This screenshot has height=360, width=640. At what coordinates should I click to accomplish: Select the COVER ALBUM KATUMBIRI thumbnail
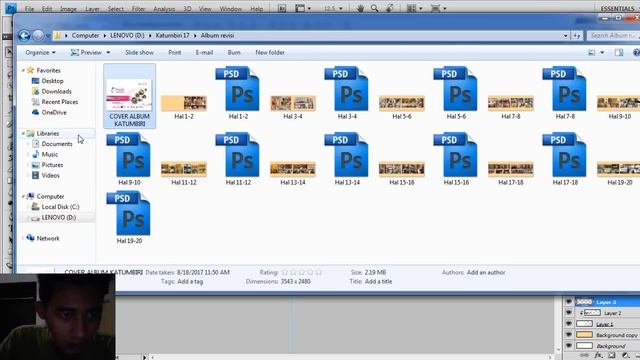(x=129, y=95)
